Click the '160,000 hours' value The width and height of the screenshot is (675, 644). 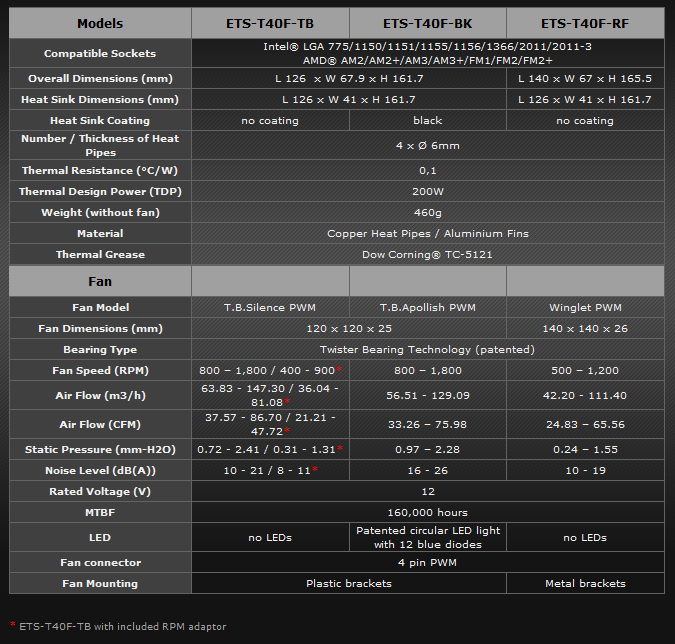tap(427, 512)
